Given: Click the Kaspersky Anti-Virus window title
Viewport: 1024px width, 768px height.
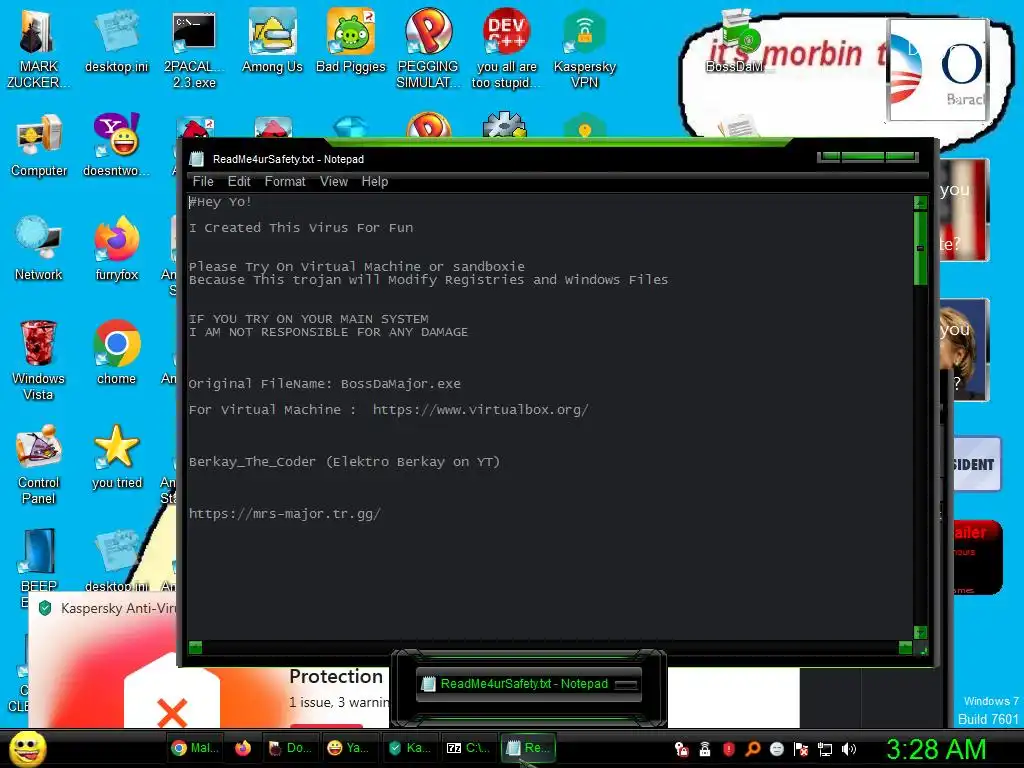Looking at the screenshot, I should (118, 608).
